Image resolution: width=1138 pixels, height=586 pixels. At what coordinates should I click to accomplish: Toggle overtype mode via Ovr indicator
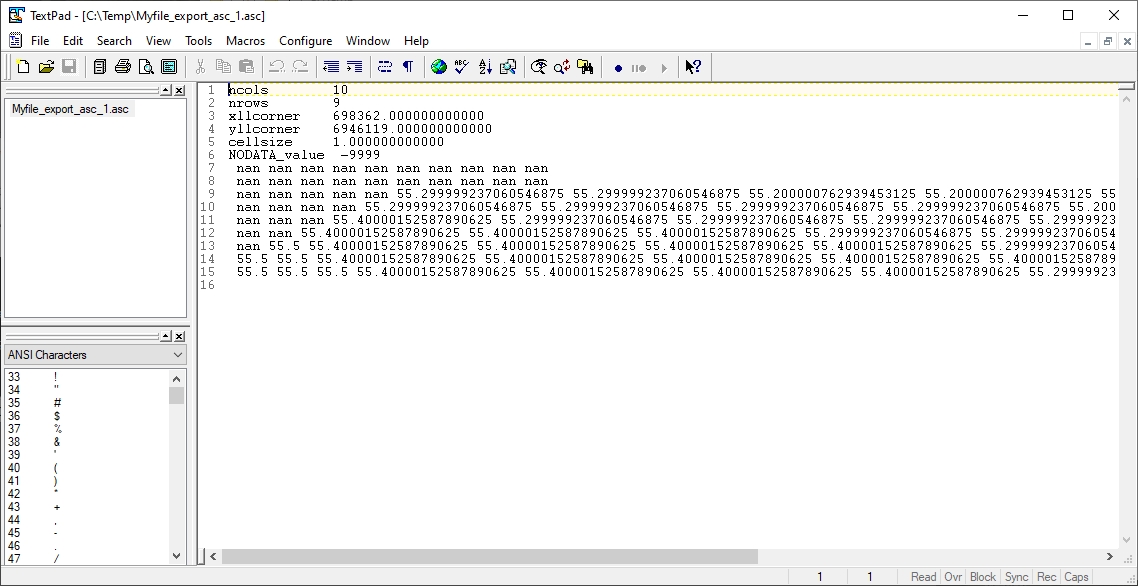[x=953, y=577]
